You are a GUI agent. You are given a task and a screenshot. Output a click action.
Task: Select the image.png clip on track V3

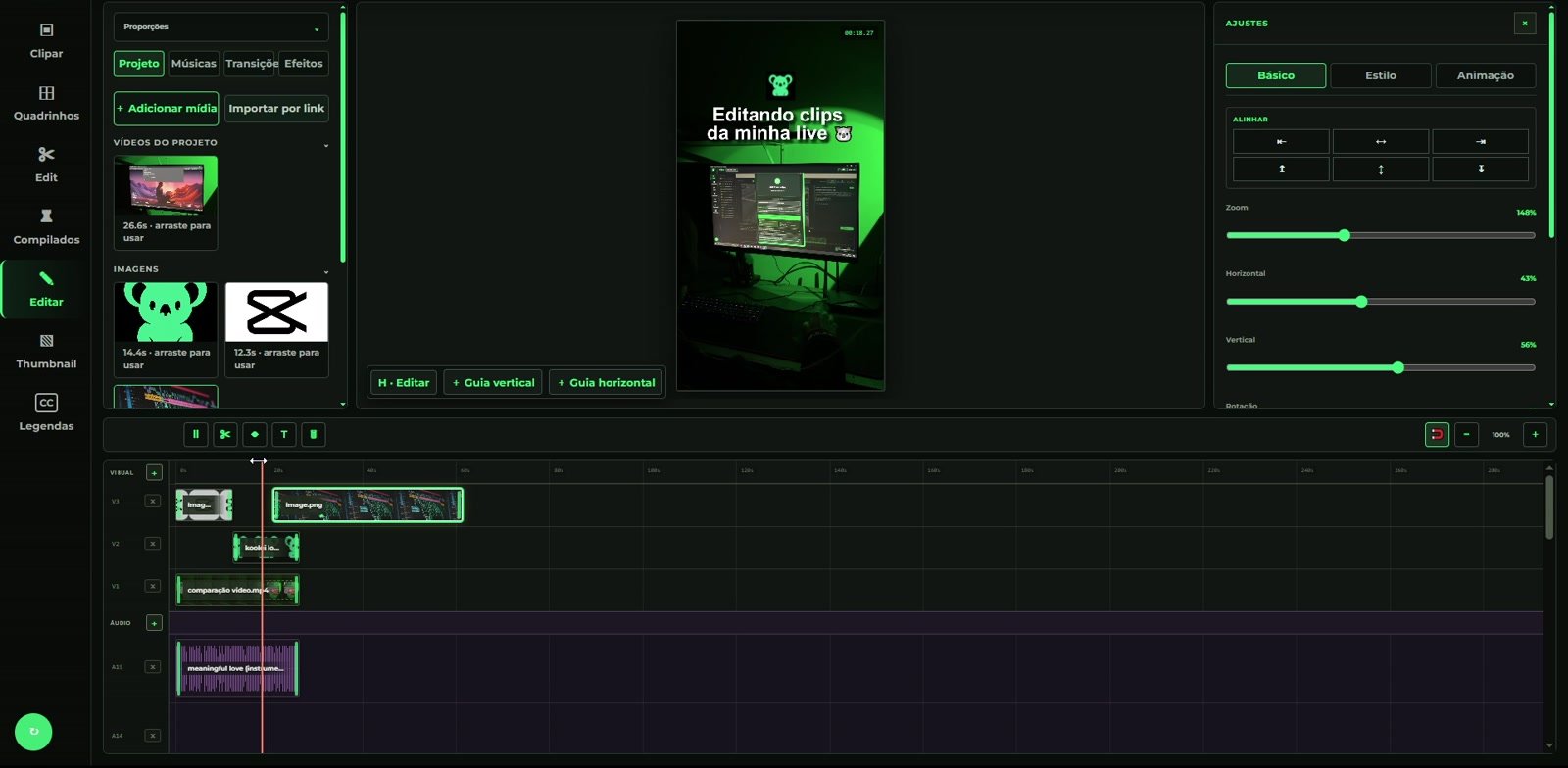pyautogui.click(x=367, y=505)
